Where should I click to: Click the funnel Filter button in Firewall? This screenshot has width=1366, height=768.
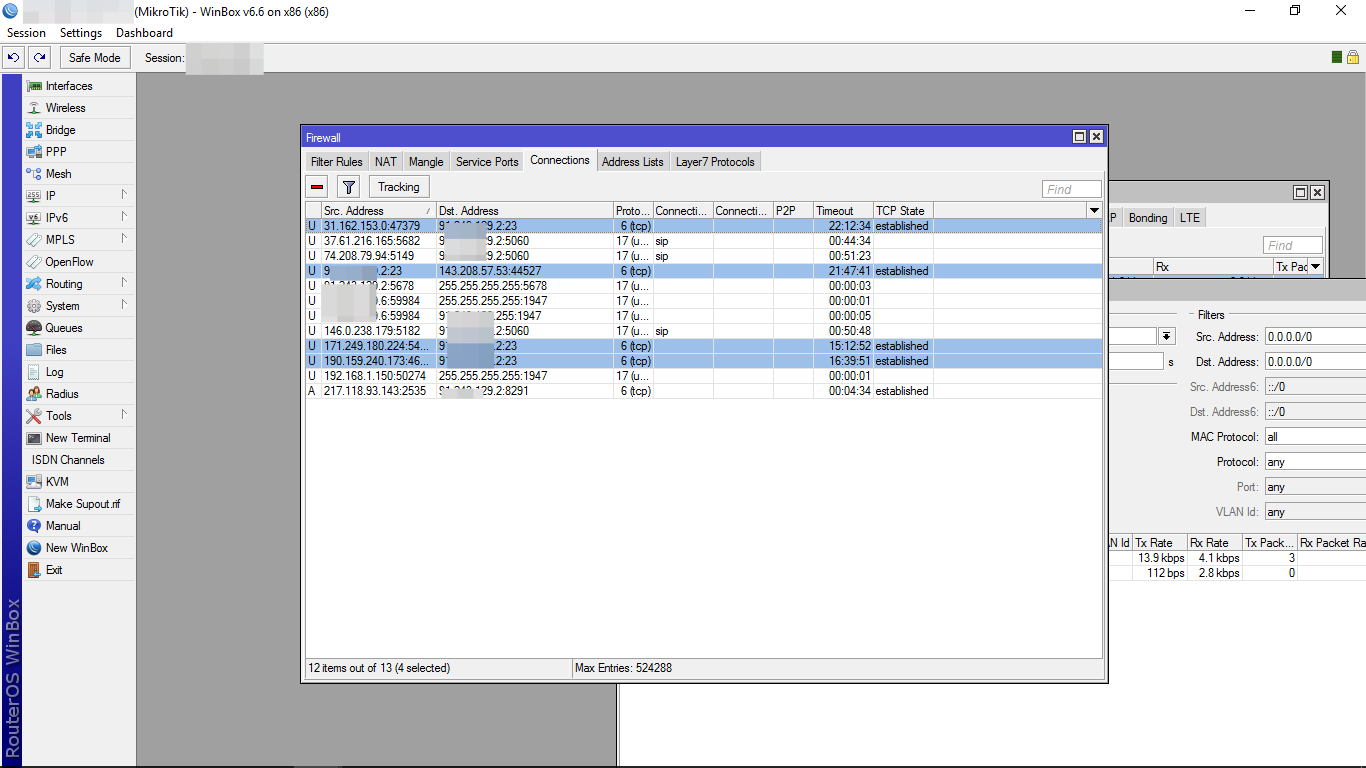click(348, 187)
